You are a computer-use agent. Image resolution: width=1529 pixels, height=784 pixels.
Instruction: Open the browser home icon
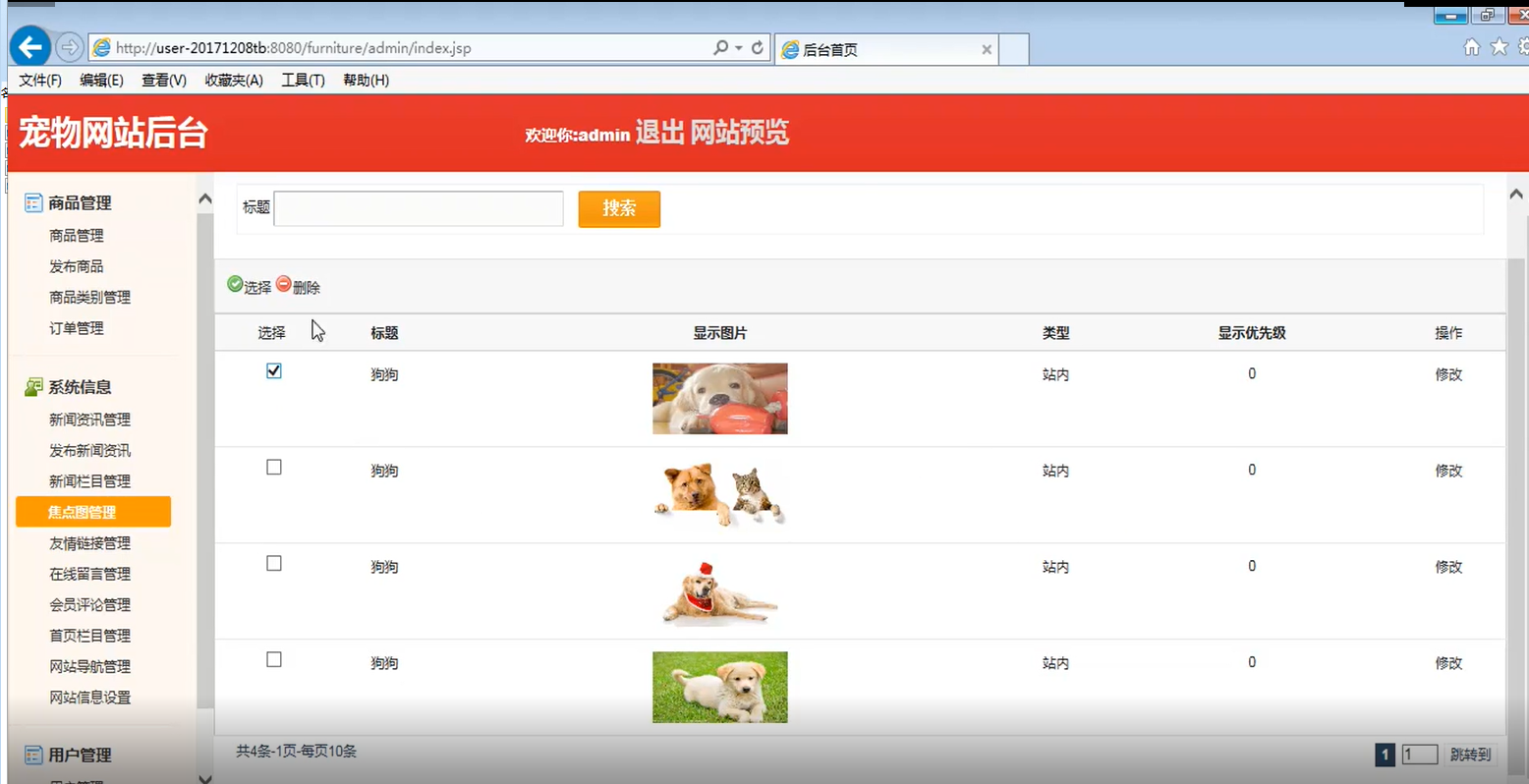pyautogui.click(x=1472, y=46)
